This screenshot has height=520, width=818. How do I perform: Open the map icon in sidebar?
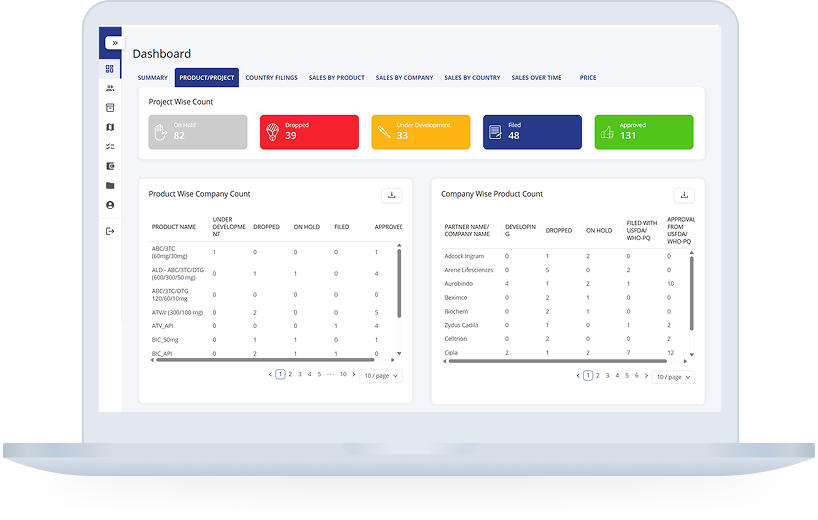(x=110, y=127)
